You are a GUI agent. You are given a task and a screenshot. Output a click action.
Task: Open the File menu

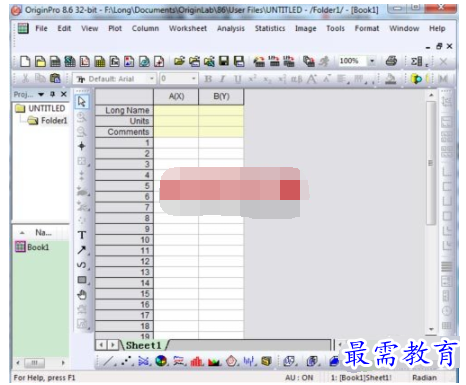coord(41,28)
